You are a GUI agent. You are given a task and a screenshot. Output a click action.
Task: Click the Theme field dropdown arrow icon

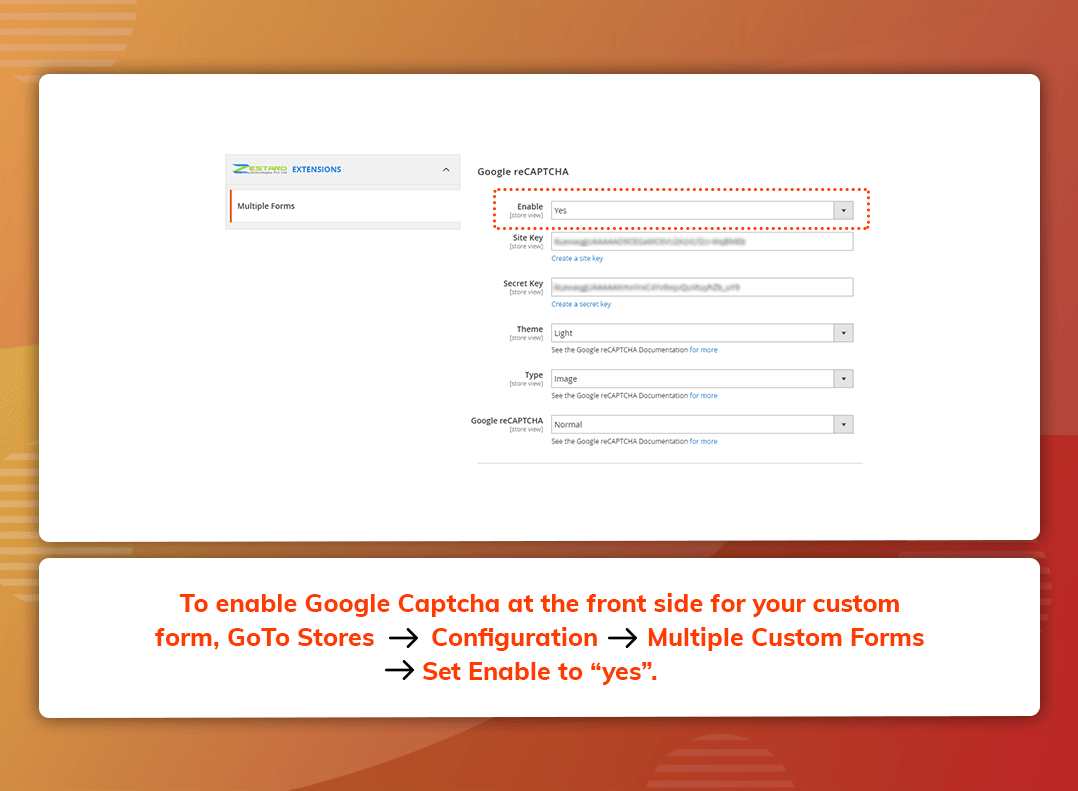(843, 332)
